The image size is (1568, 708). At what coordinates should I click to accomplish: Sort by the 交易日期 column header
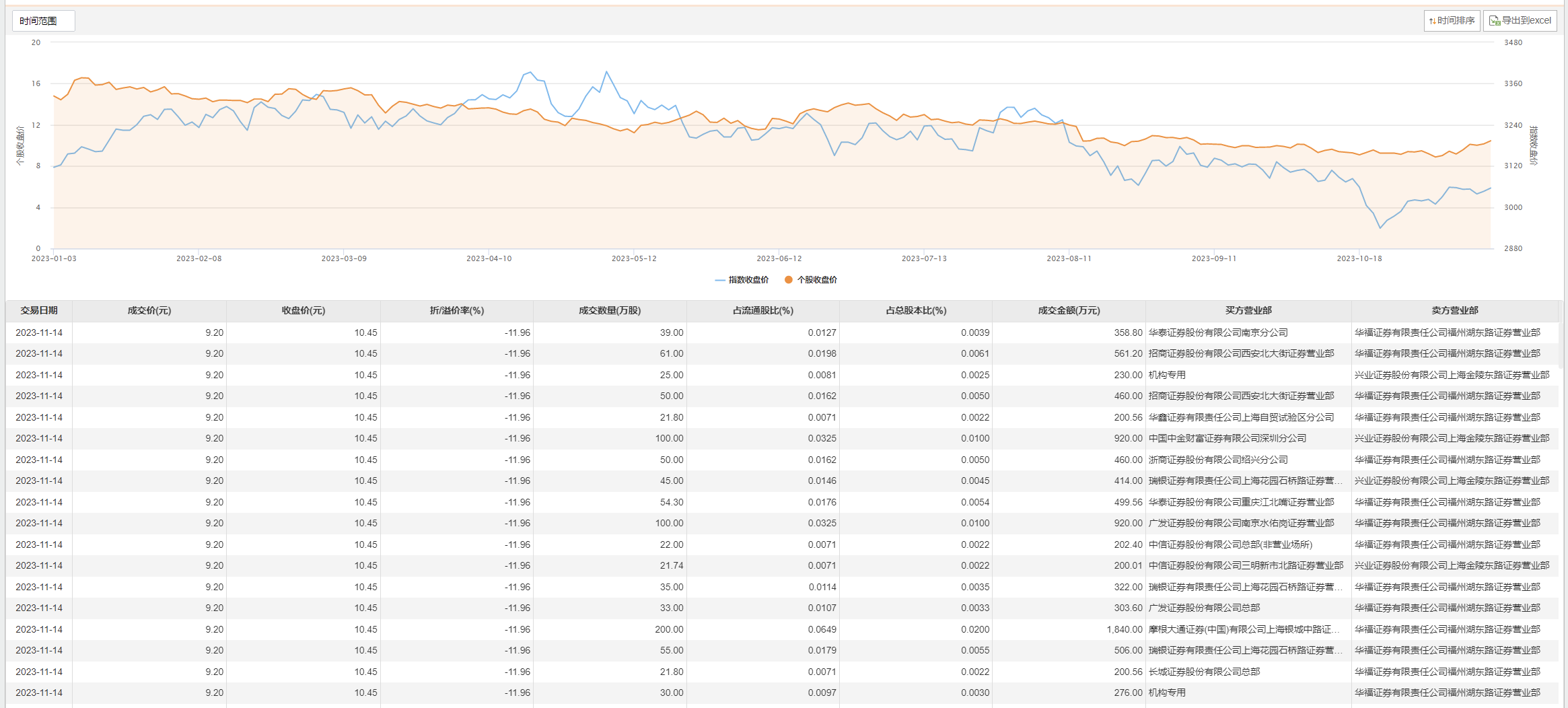[39, 311]
